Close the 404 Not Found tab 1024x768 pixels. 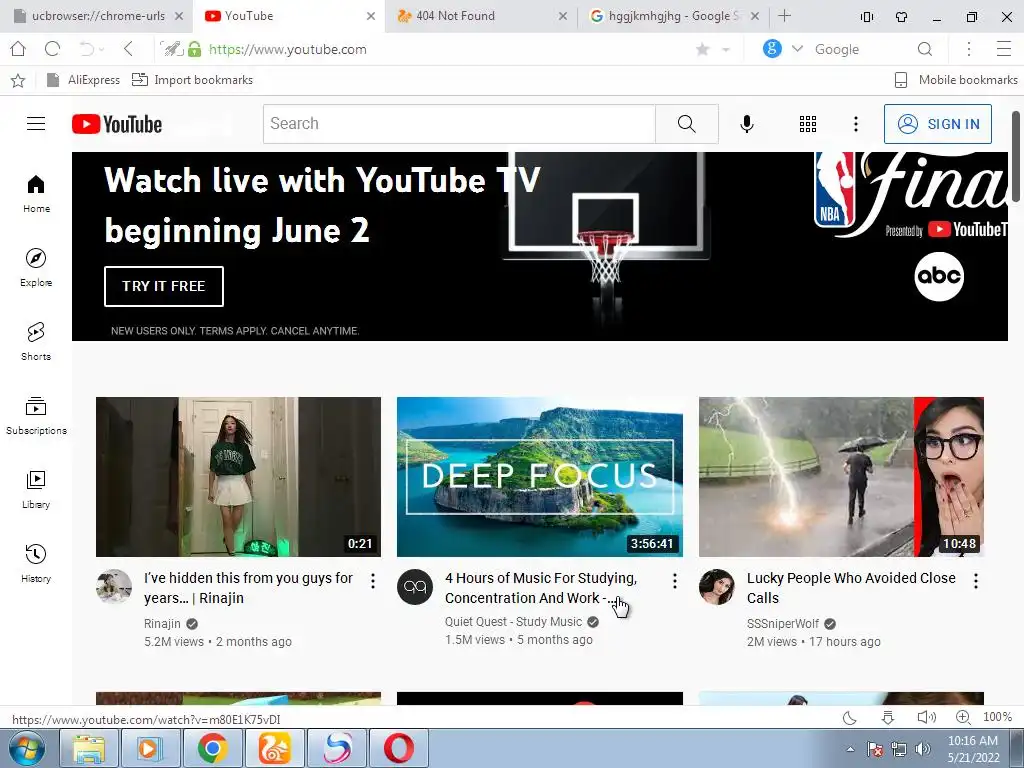[x=562, y=16]
